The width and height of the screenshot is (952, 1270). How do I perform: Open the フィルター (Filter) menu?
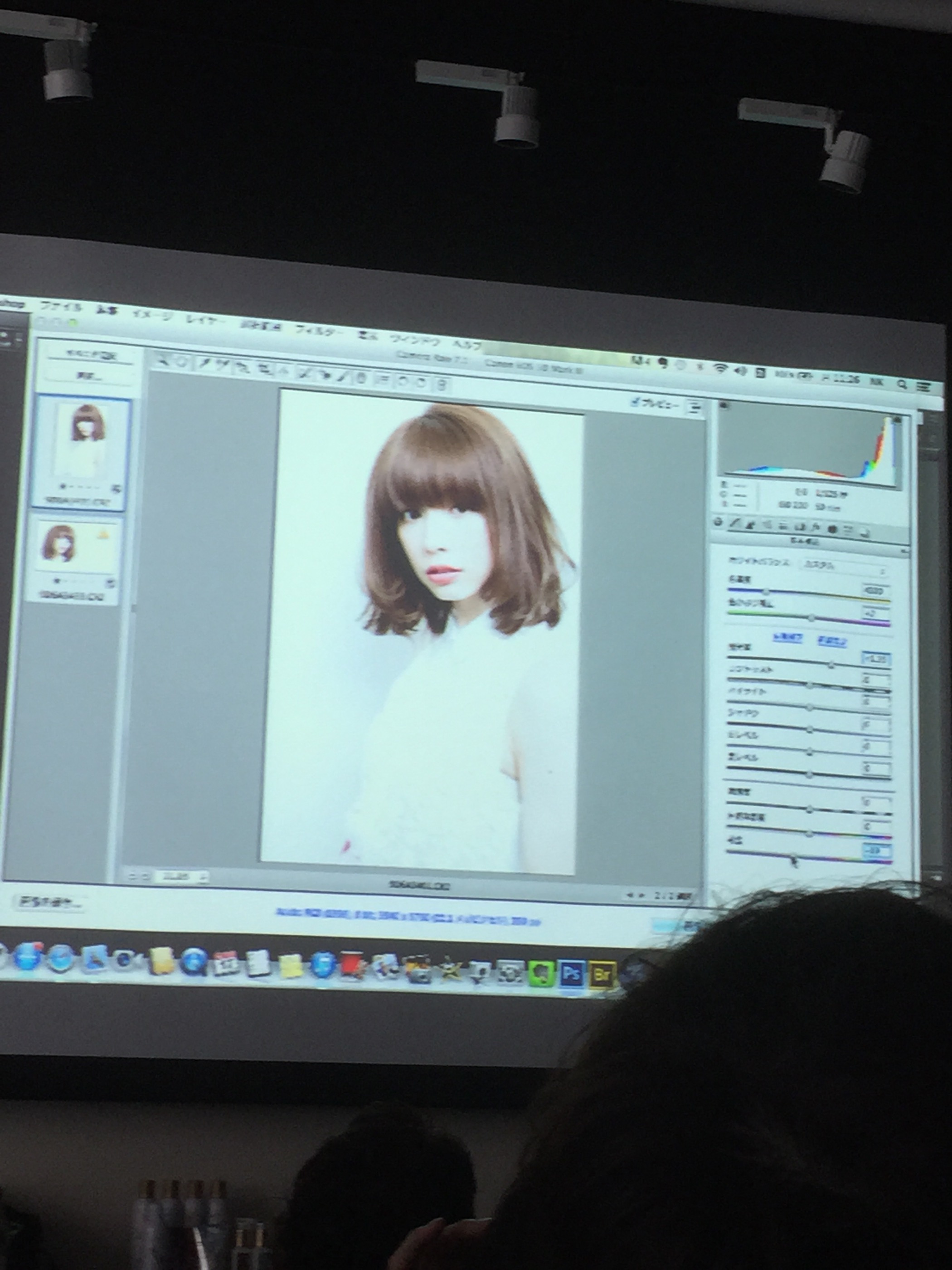pyautogui.click(x=319, y=331)
